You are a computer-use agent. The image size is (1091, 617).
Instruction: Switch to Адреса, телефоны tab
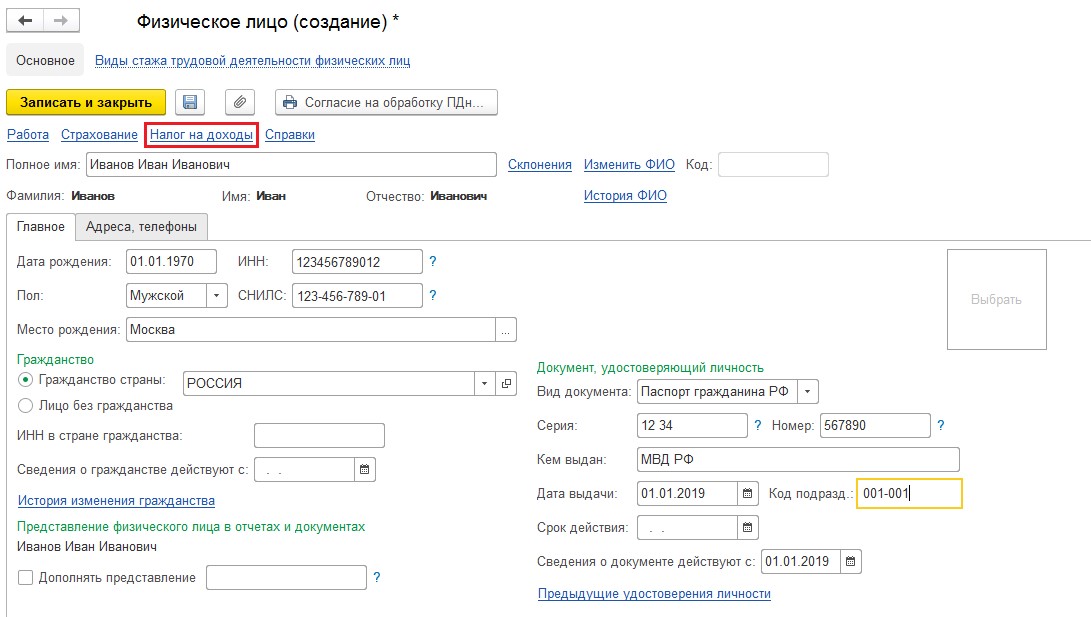pos(141,227)
